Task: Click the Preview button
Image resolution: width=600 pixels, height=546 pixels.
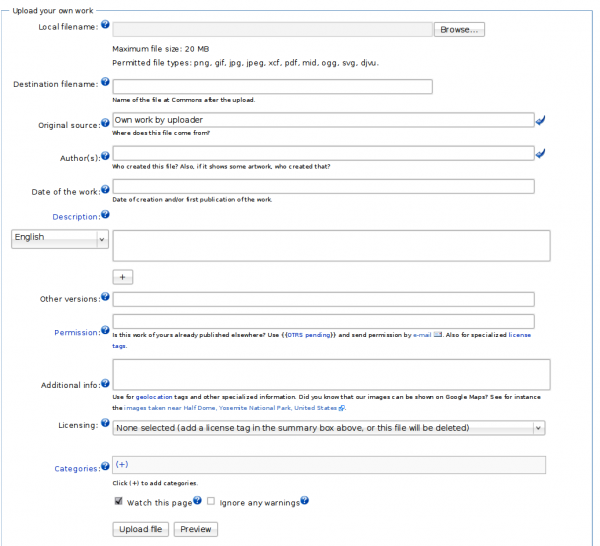Action: point(196,529)
